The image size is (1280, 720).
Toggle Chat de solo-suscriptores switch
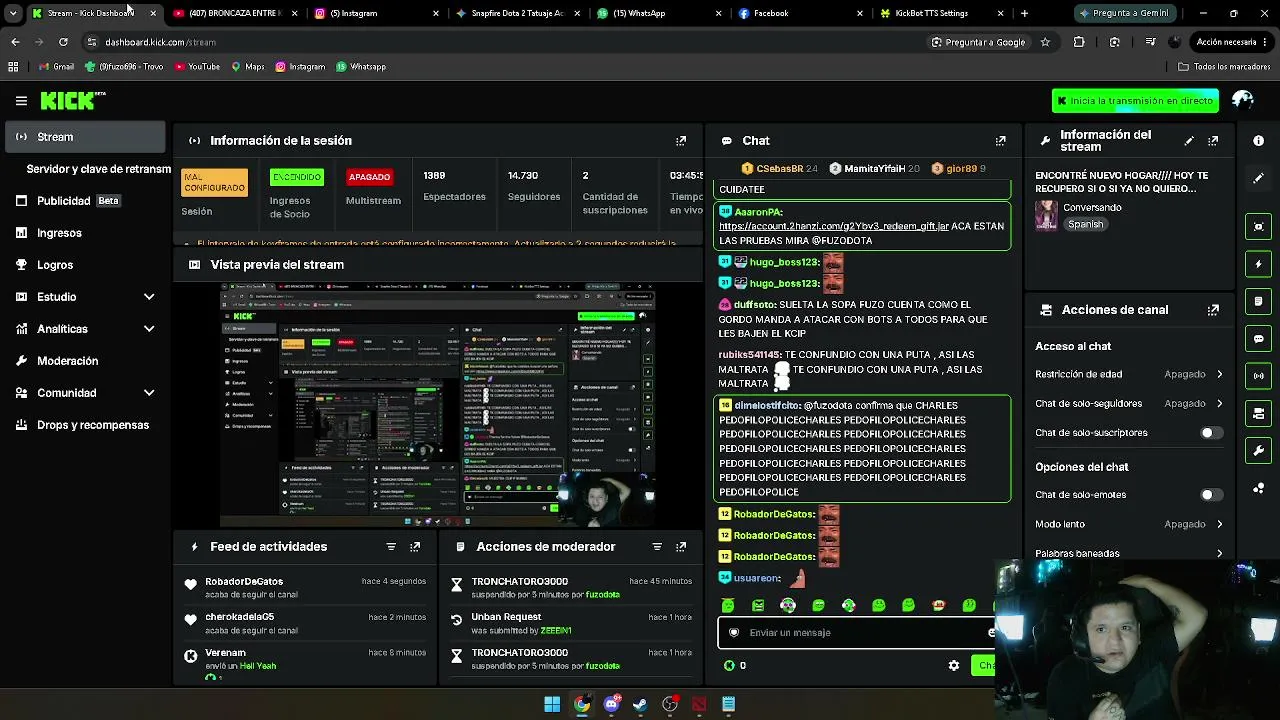click(x=1210, y=433)
